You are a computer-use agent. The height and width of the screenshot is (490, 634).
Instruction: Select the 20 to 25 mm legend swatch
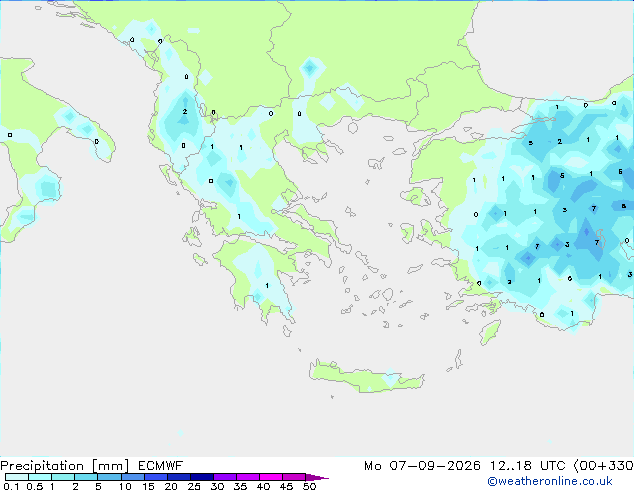coord(179,477)
